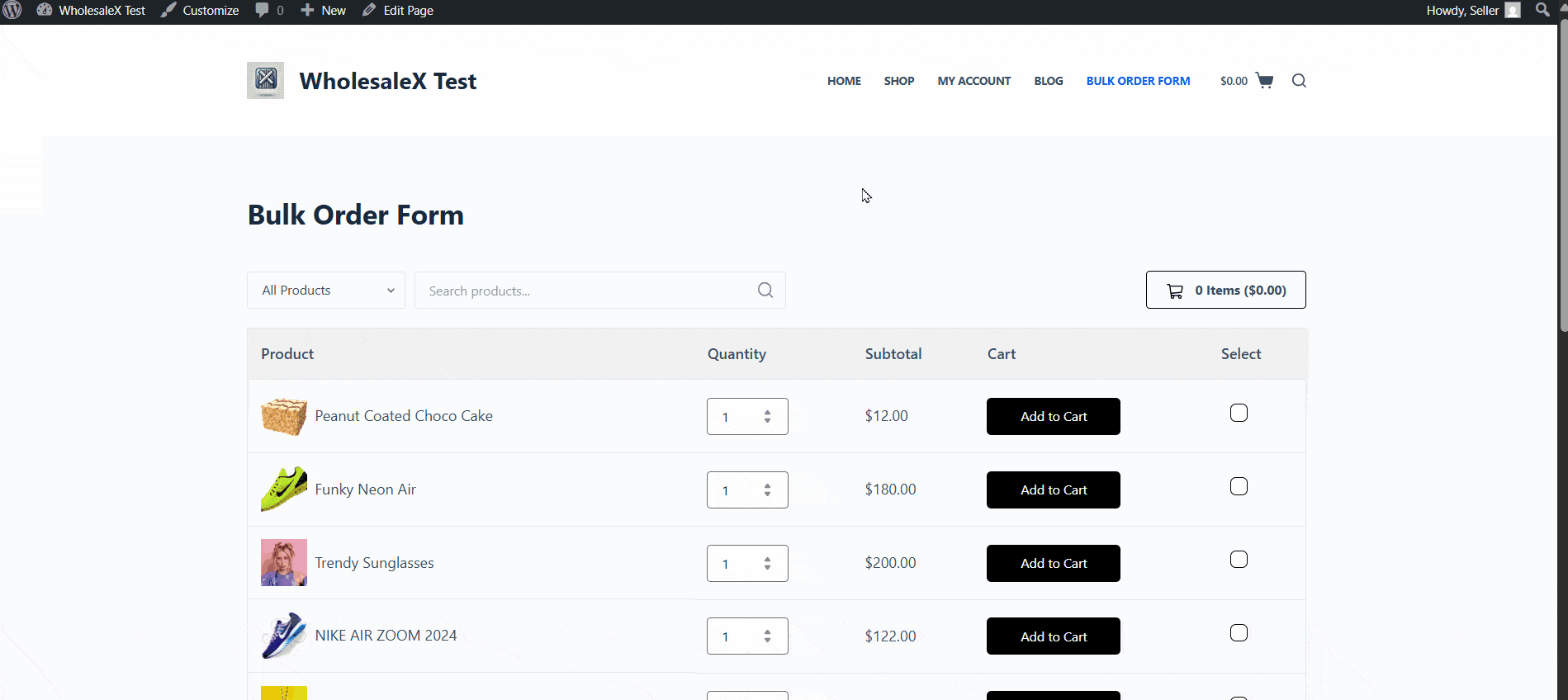Select the Peanut Coated Choco Cake checkbox
The width and height of the screenshot is (1568, 700).
coord(1239,413)
